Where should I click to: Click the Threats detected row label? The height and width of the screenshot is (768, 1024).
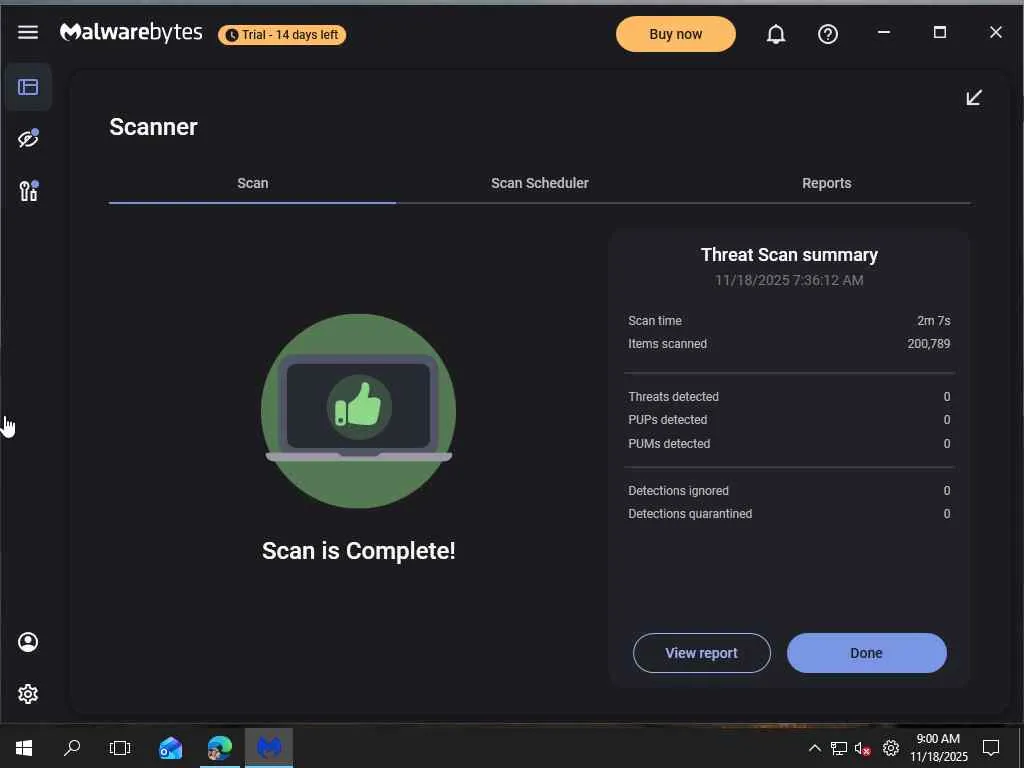[673, 396]
